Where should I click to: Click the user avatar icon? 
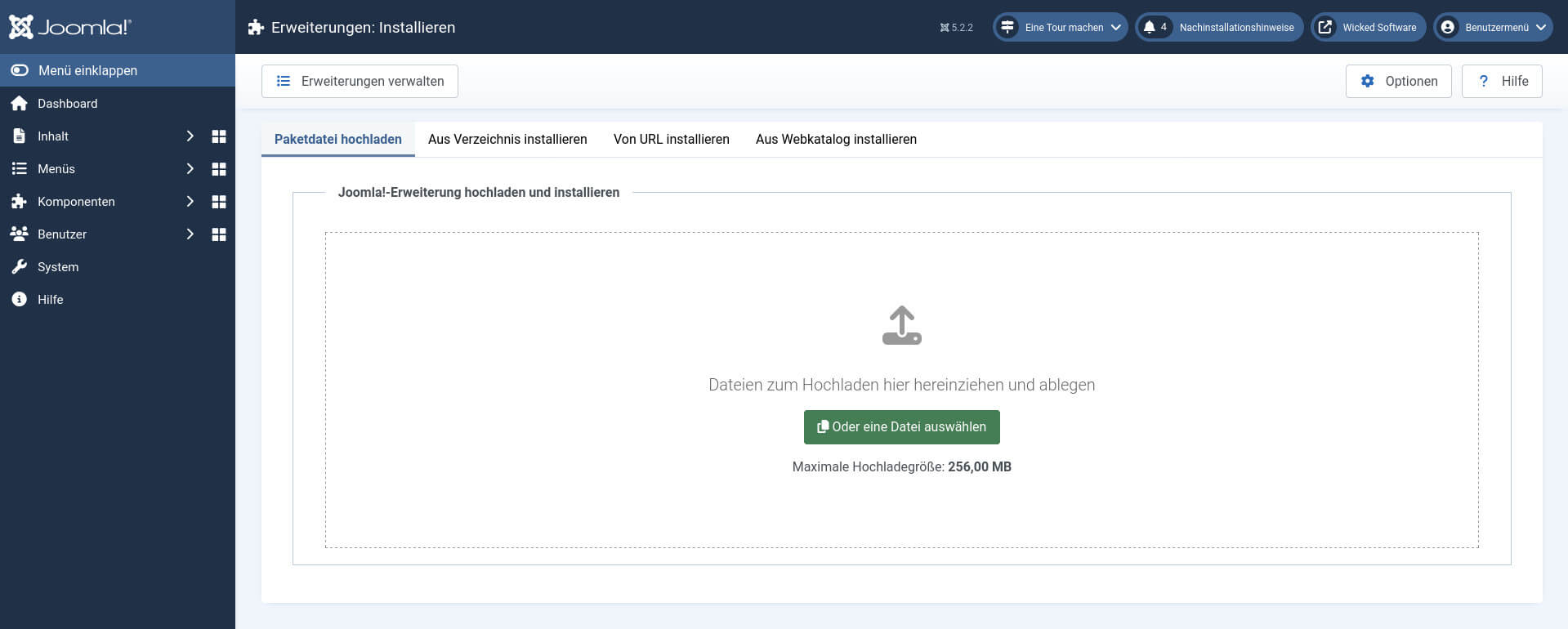(x=1448, y=27)
